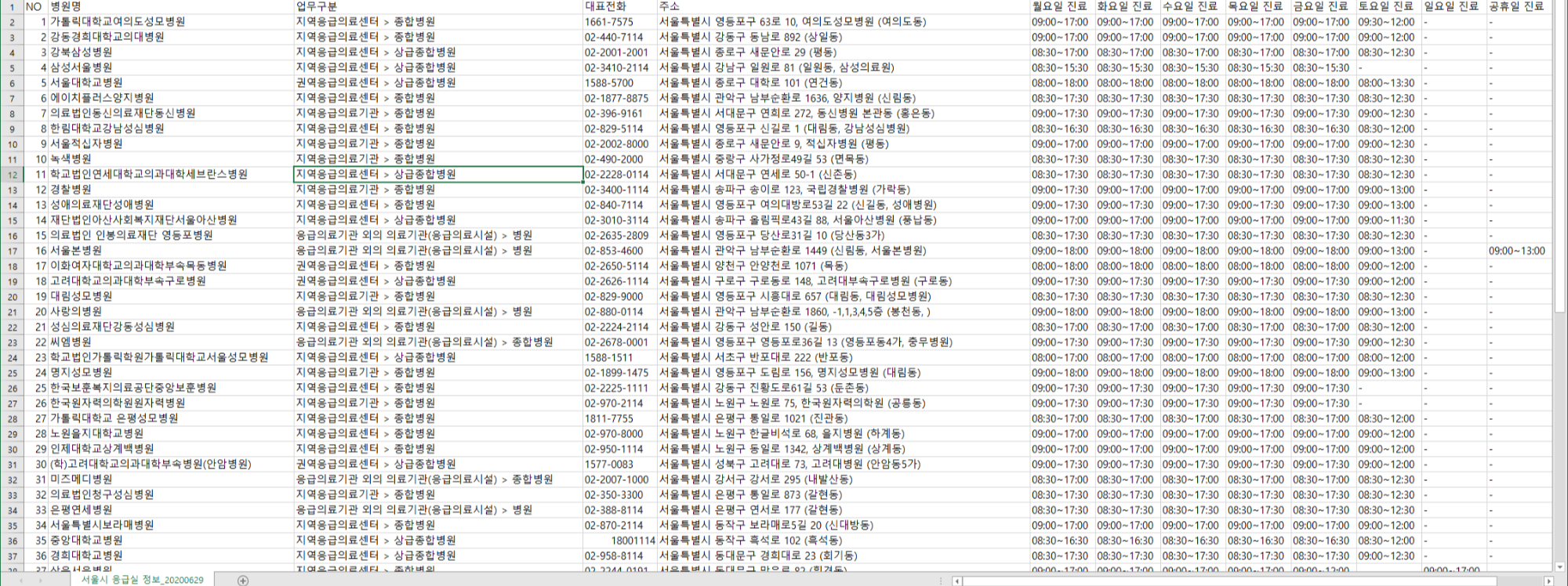Viewport: 1568px width, 586px height.
Task: Select the 09:00~11:30 Saturday hours cell
Action: (1388, 220)
